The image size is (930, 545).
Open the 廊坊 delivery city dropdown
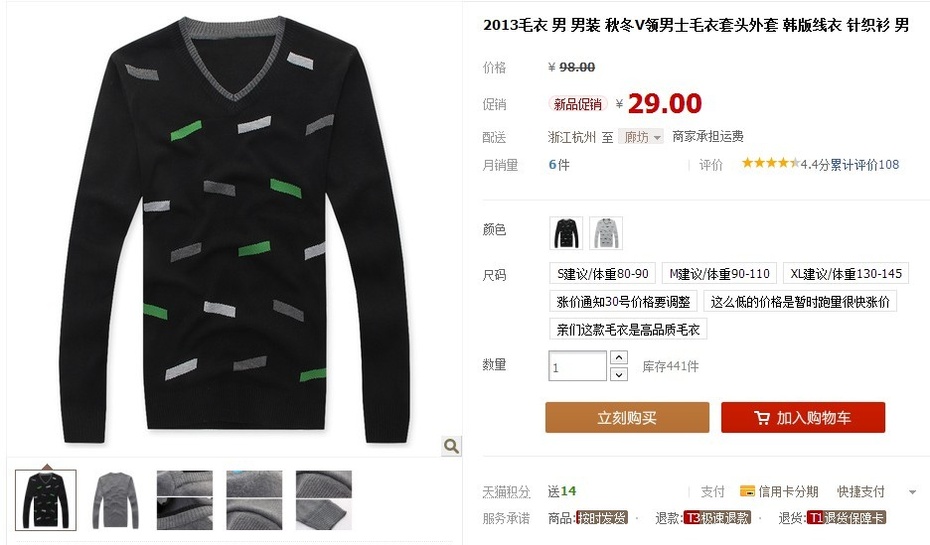coord(641,137)
